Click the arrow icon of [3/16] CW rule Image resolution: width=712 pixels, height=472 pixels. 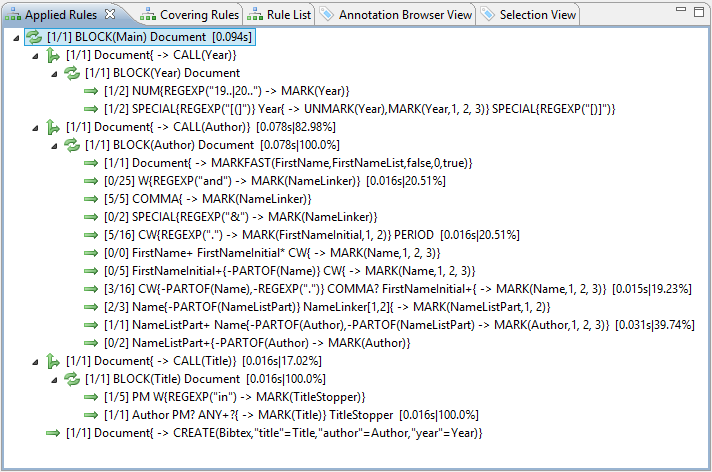[91, 289]
